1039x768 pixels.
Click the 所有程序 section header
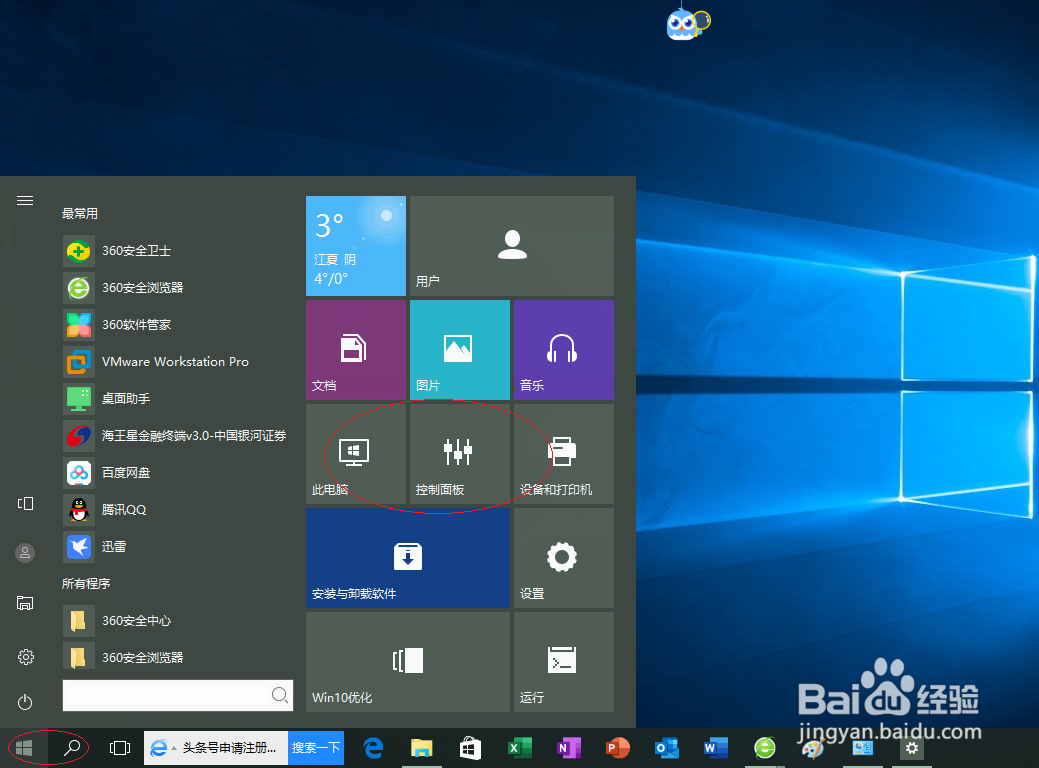[86, 584]
